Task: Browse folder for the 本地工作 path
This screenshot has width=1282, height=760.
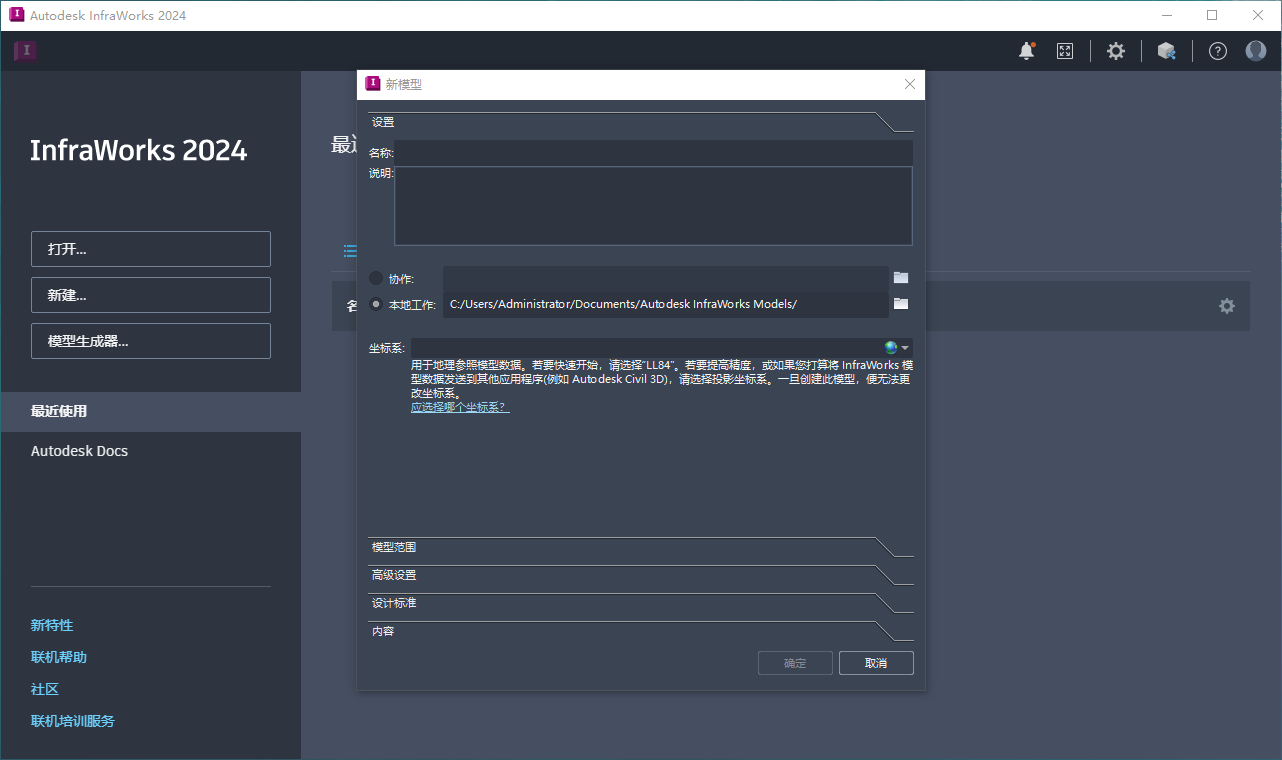Action: (901, 304)
